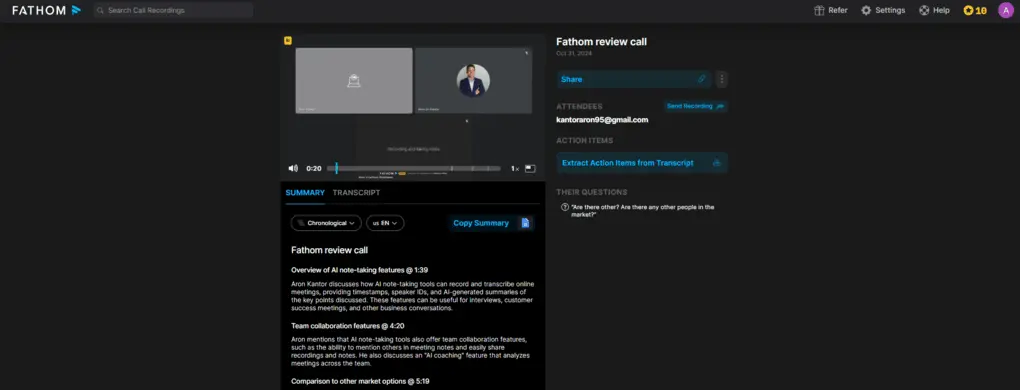Click the Fathom logo
This screenshot has height=390, width=1020.
coord(46,10)
